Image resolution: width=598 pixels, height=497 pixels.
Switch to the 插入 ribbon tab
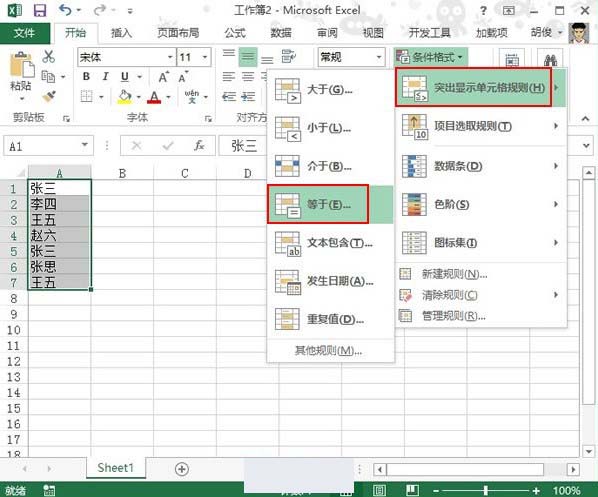(121, 33)
